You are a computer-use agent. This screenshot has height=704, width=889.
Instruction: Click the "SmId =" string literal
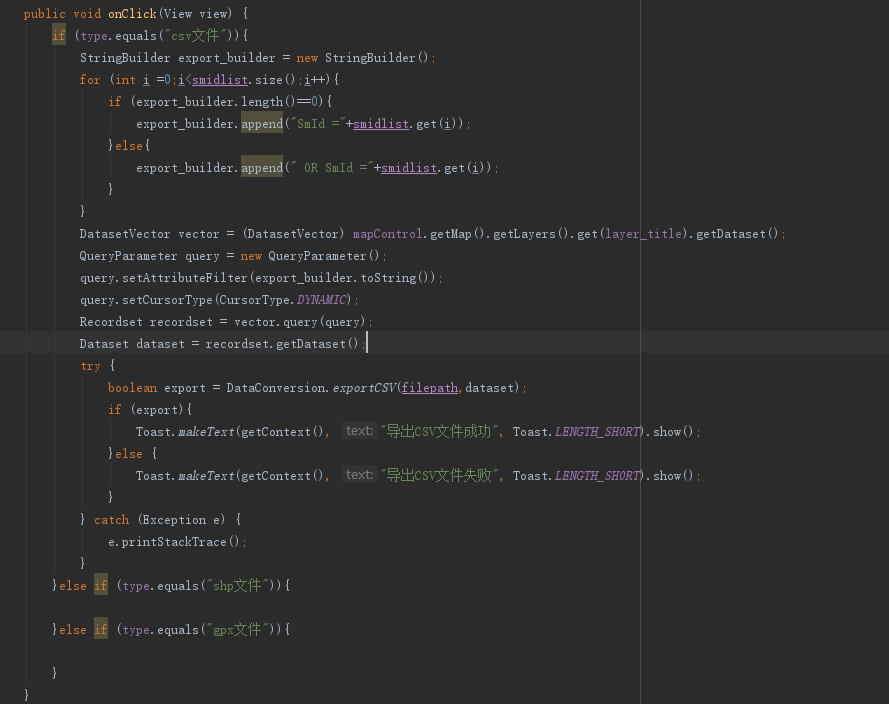(318, 124)
